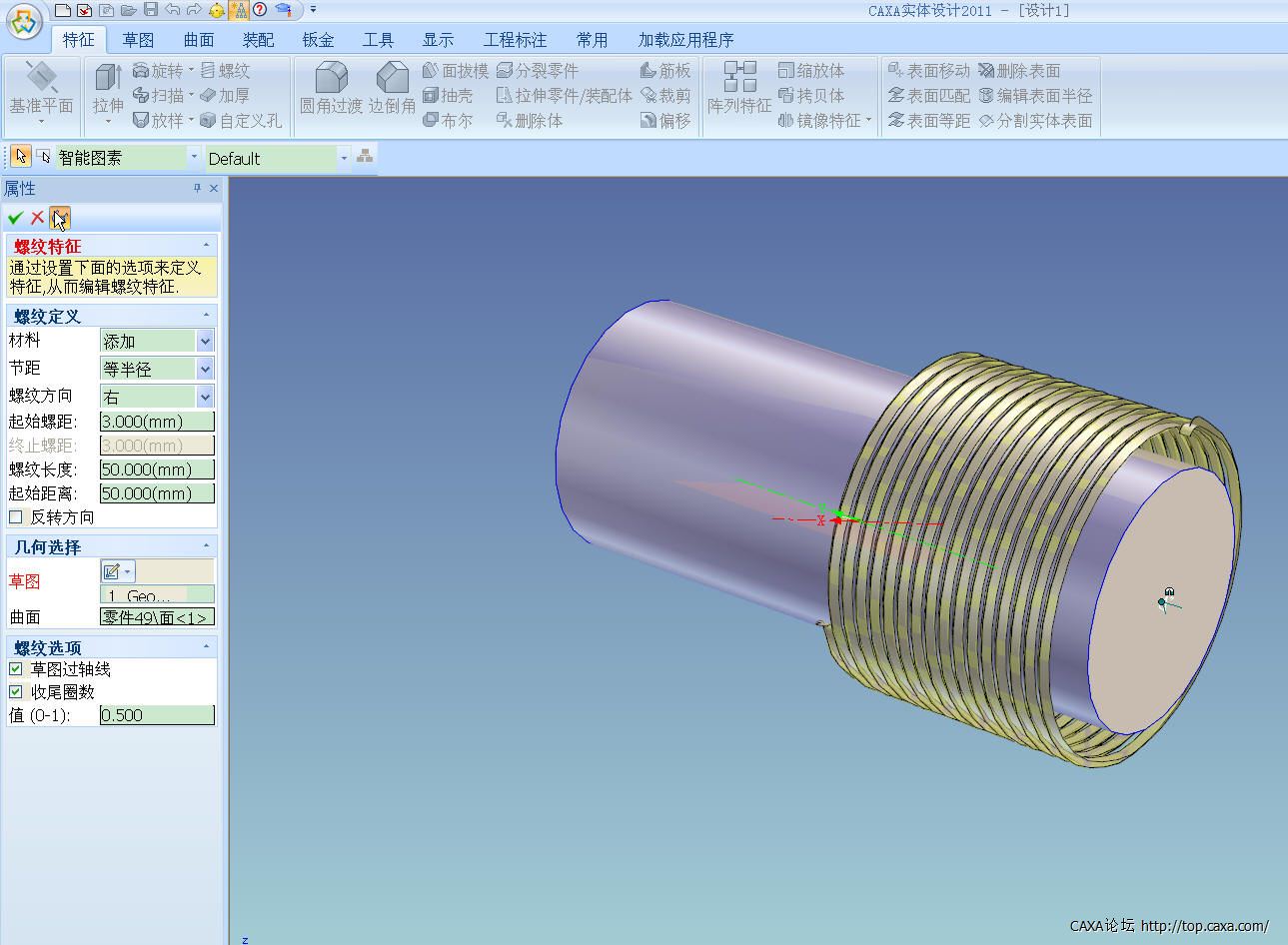Click the 螺纹长度 input field
This screenshot has height=945, width=1288.
(157, 470)
